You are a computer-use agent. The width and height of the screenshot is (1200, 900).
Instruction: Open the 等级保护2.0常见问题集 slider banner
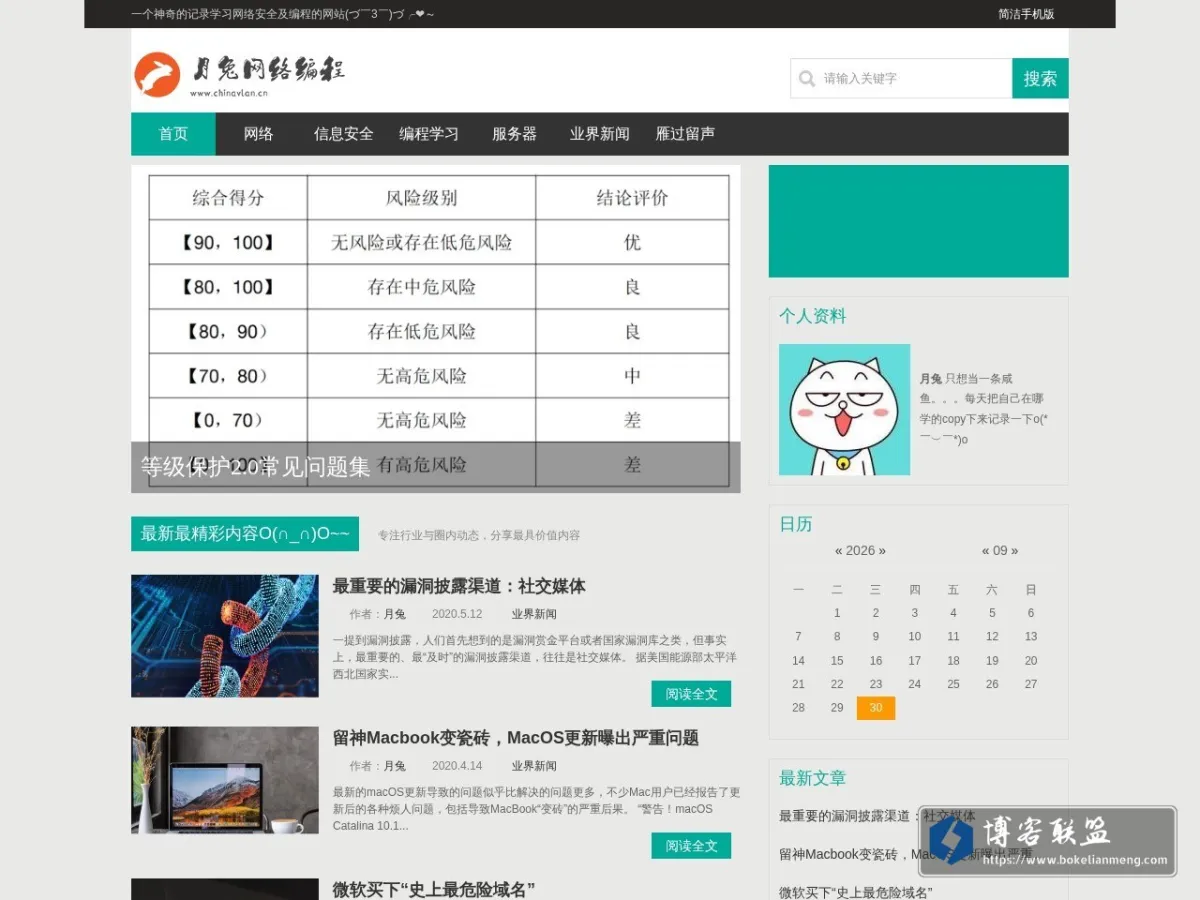coord(436,329)
